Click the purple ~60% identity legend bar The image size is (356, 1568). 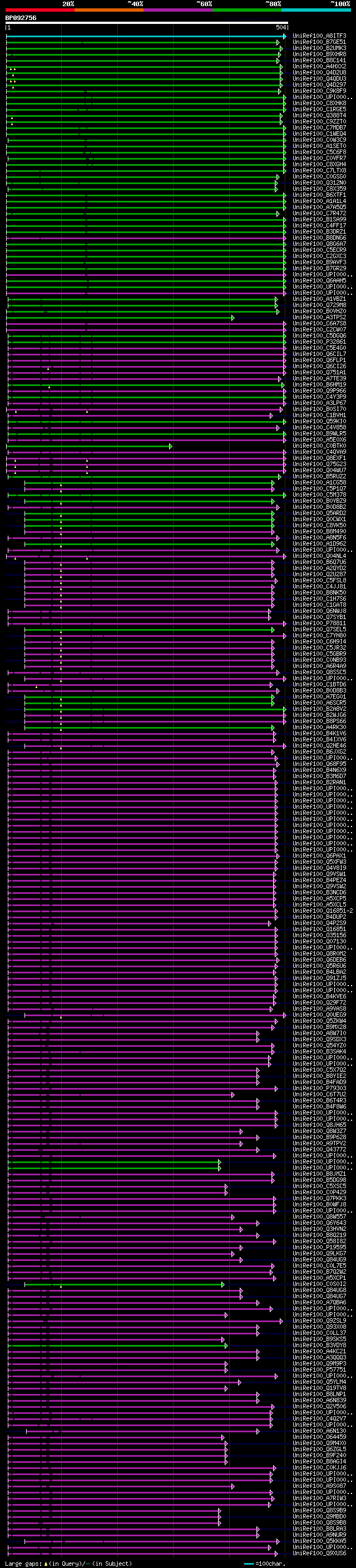point(179,10)
